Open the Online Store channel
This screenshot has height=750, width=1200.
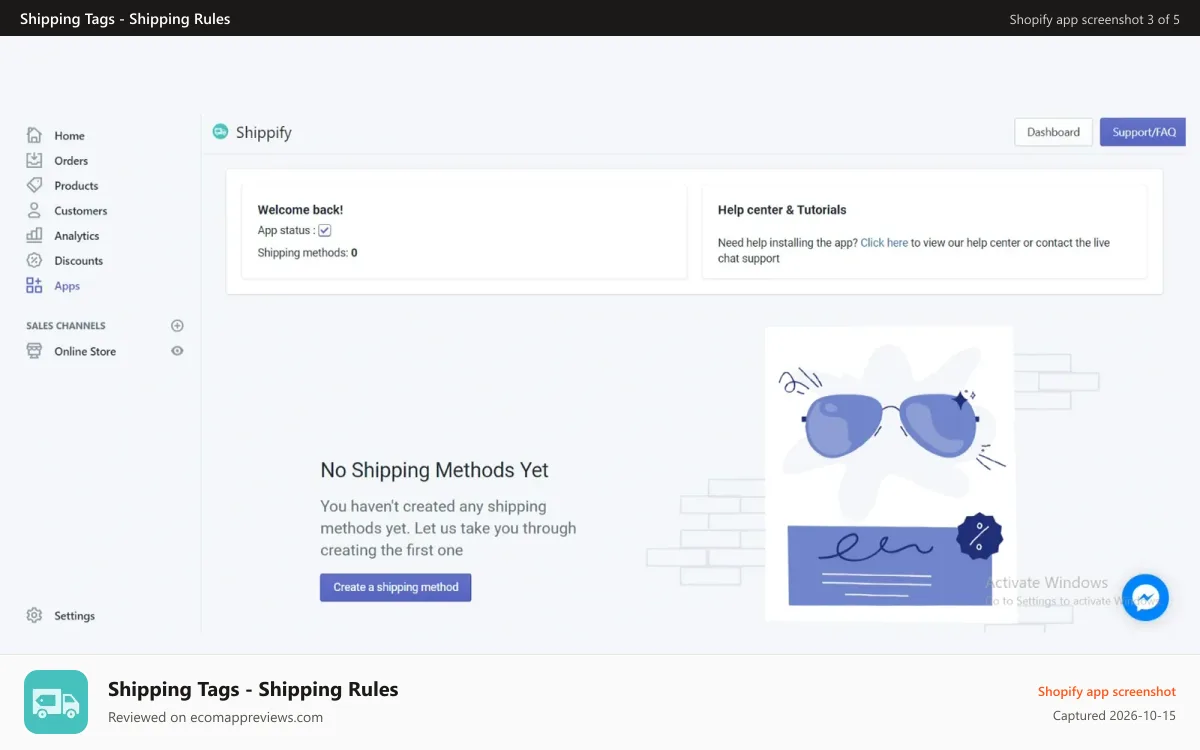tap(85, 352)
